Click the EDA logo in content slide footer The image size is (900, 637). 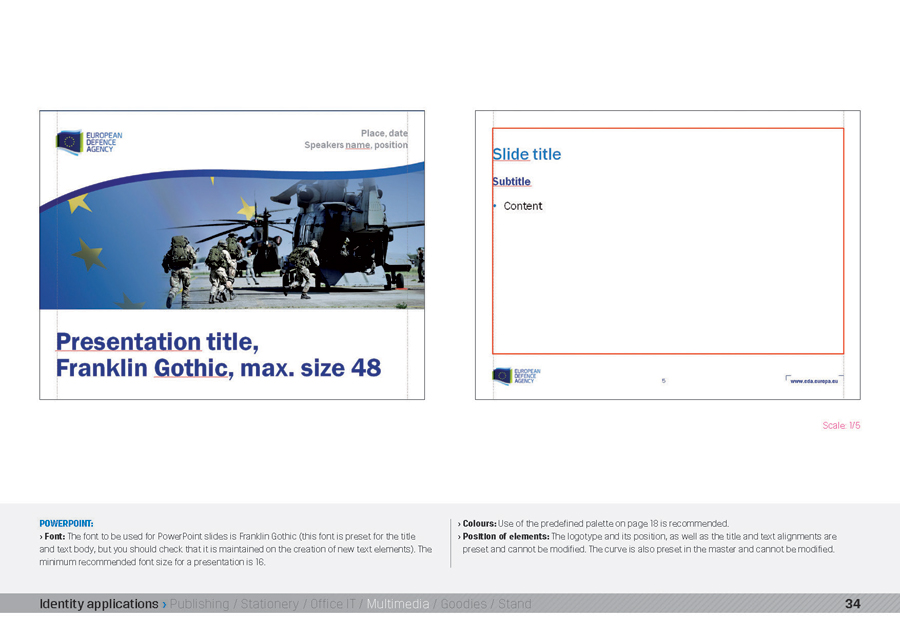pyautogui.click(x=516, y=376)
